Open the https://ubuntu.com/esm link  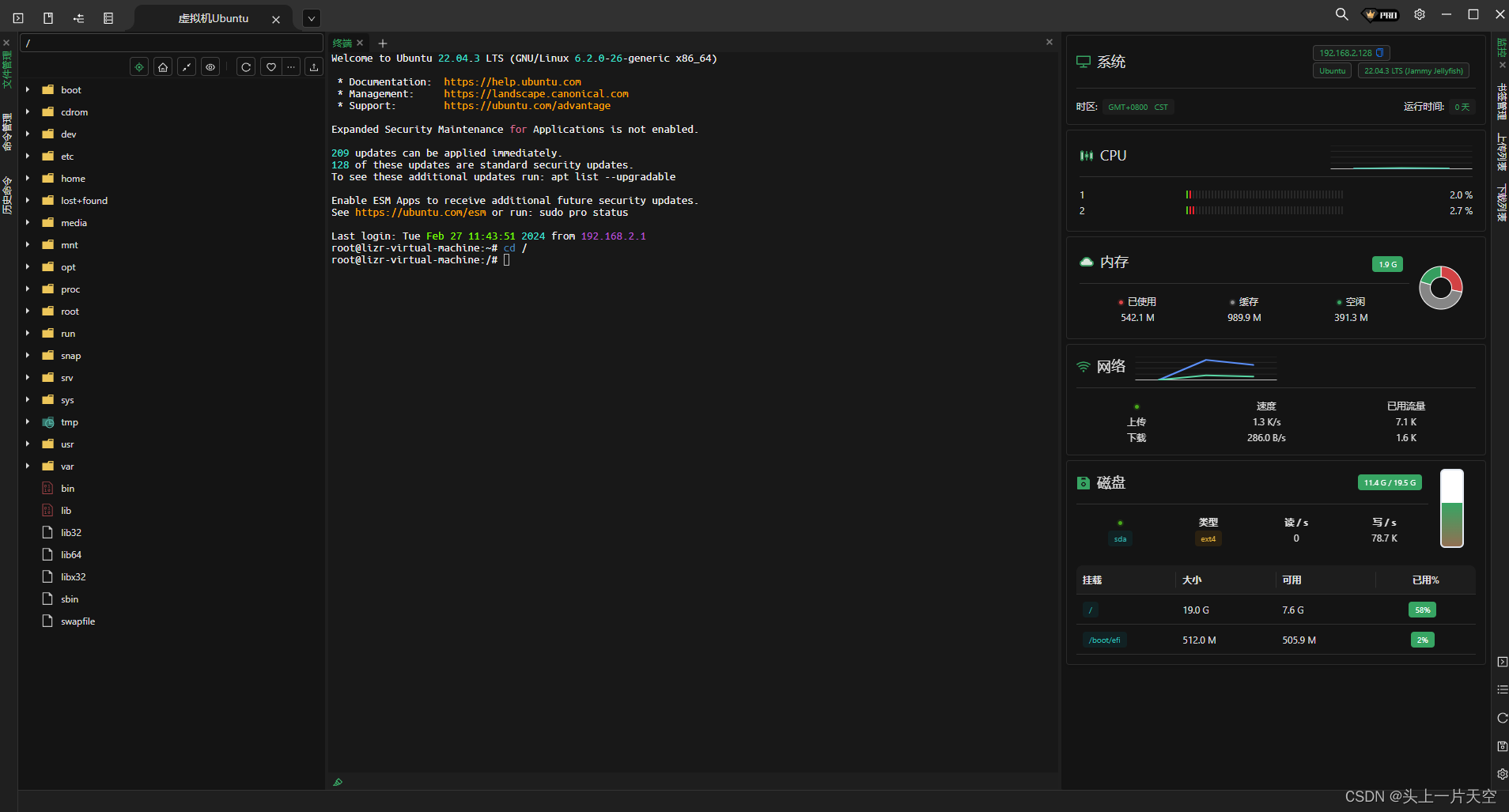[421, 213]
